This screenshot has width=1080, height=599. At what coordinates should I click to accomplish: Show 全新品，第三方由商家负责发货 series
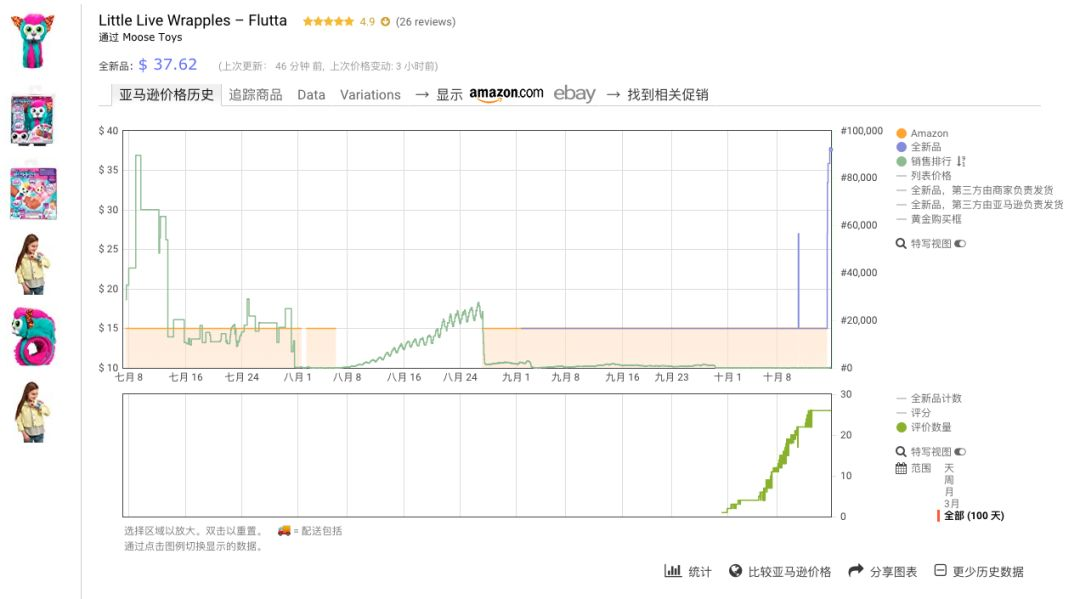pyautogui.click(x=975, y=190)
